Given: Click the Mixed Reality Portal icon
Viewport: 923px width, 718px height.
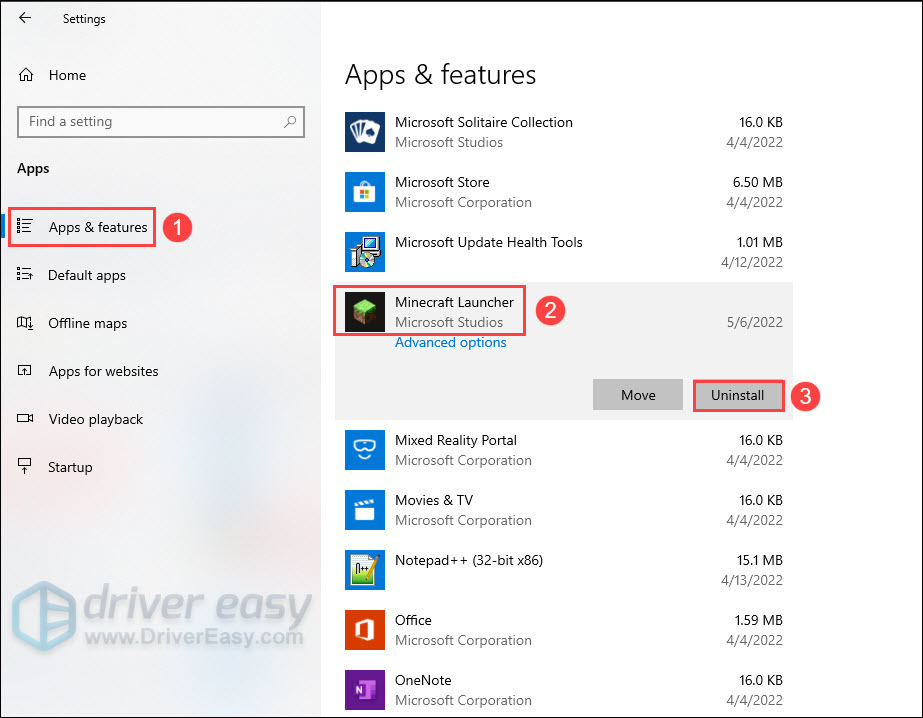Looking at the screenshot, I should (x=365, y=450).
